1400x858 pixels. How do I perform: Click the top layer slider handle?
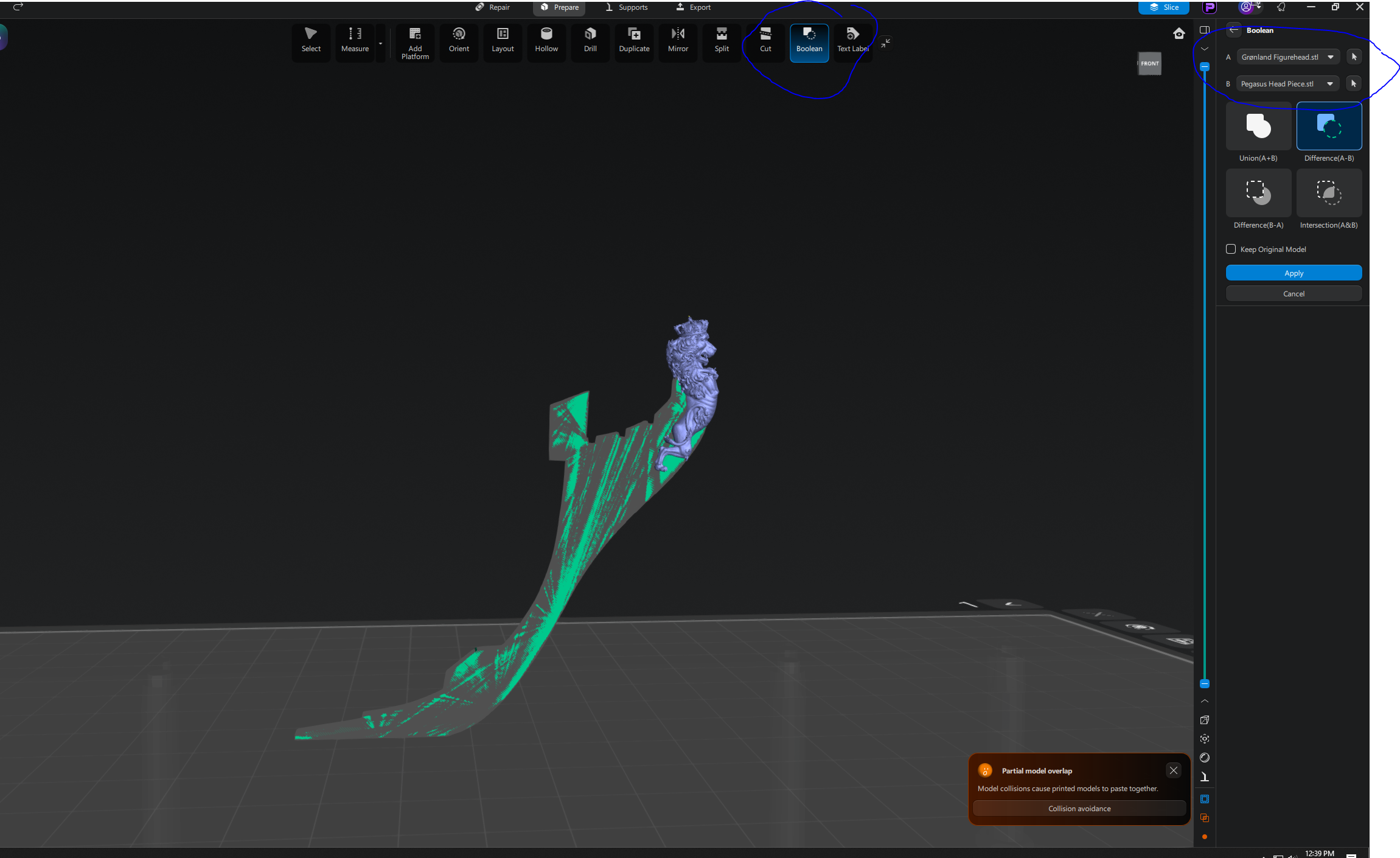click(1204, 66)
